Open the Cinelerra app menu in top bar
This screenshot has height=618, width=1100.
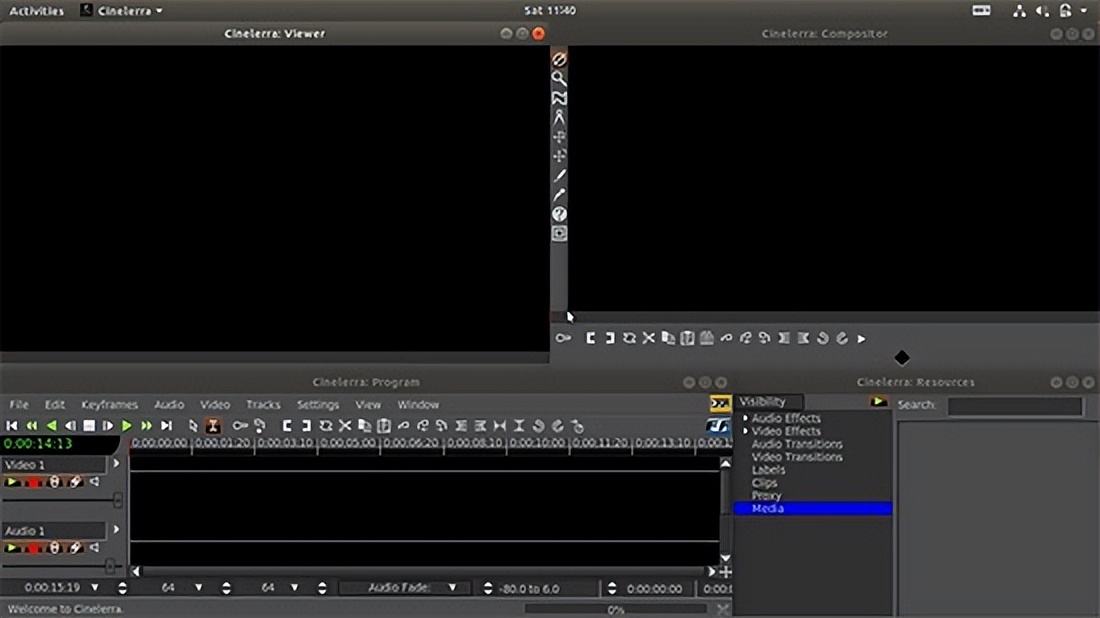(122, 11)
